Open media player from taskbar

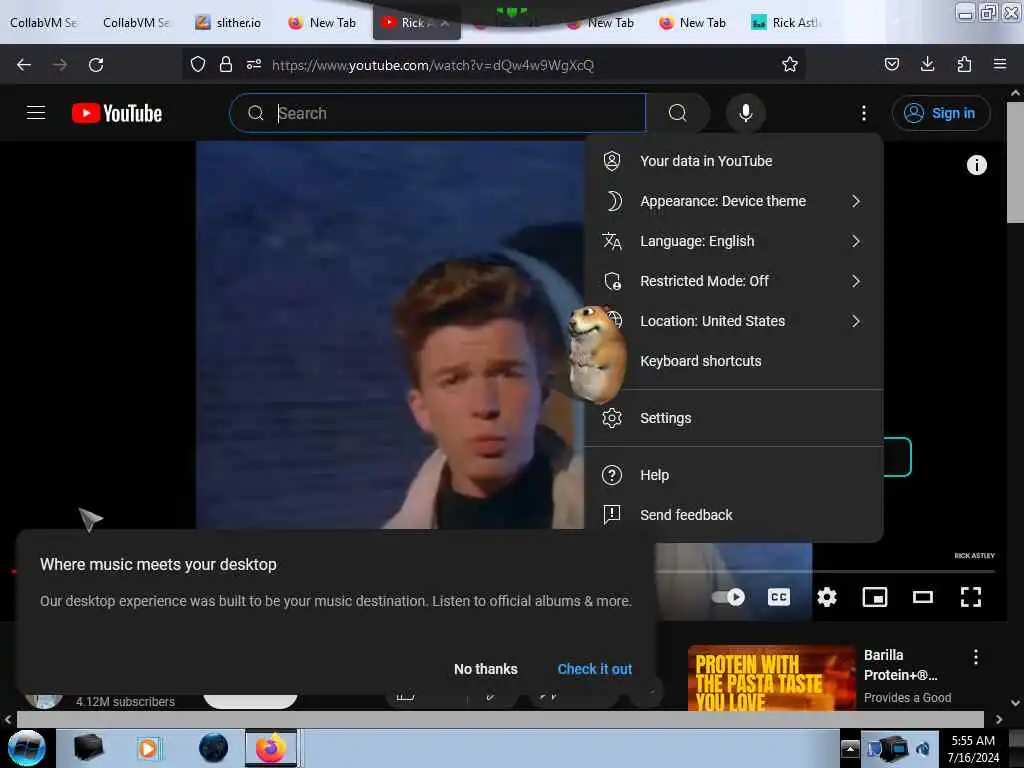pos(148,748)
